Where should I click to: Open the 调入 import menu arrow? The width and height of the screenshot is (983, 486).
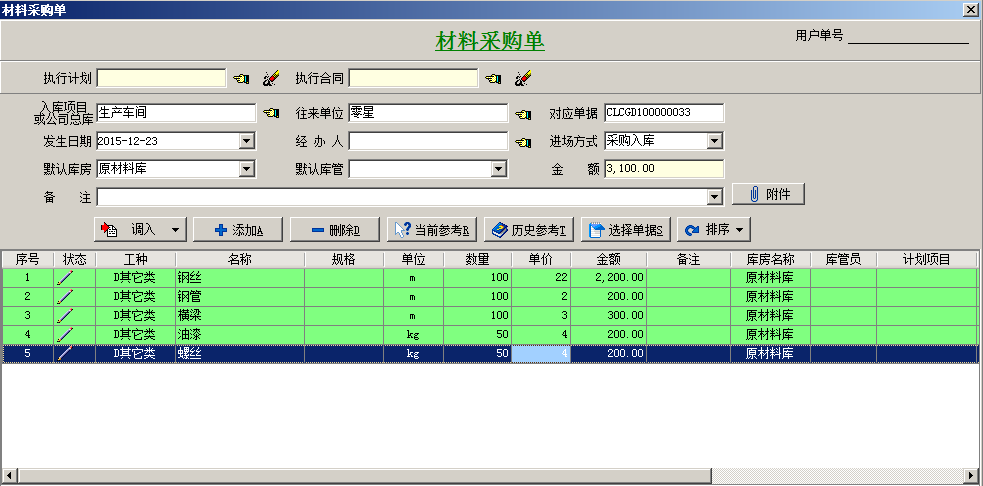pos(176,230)
